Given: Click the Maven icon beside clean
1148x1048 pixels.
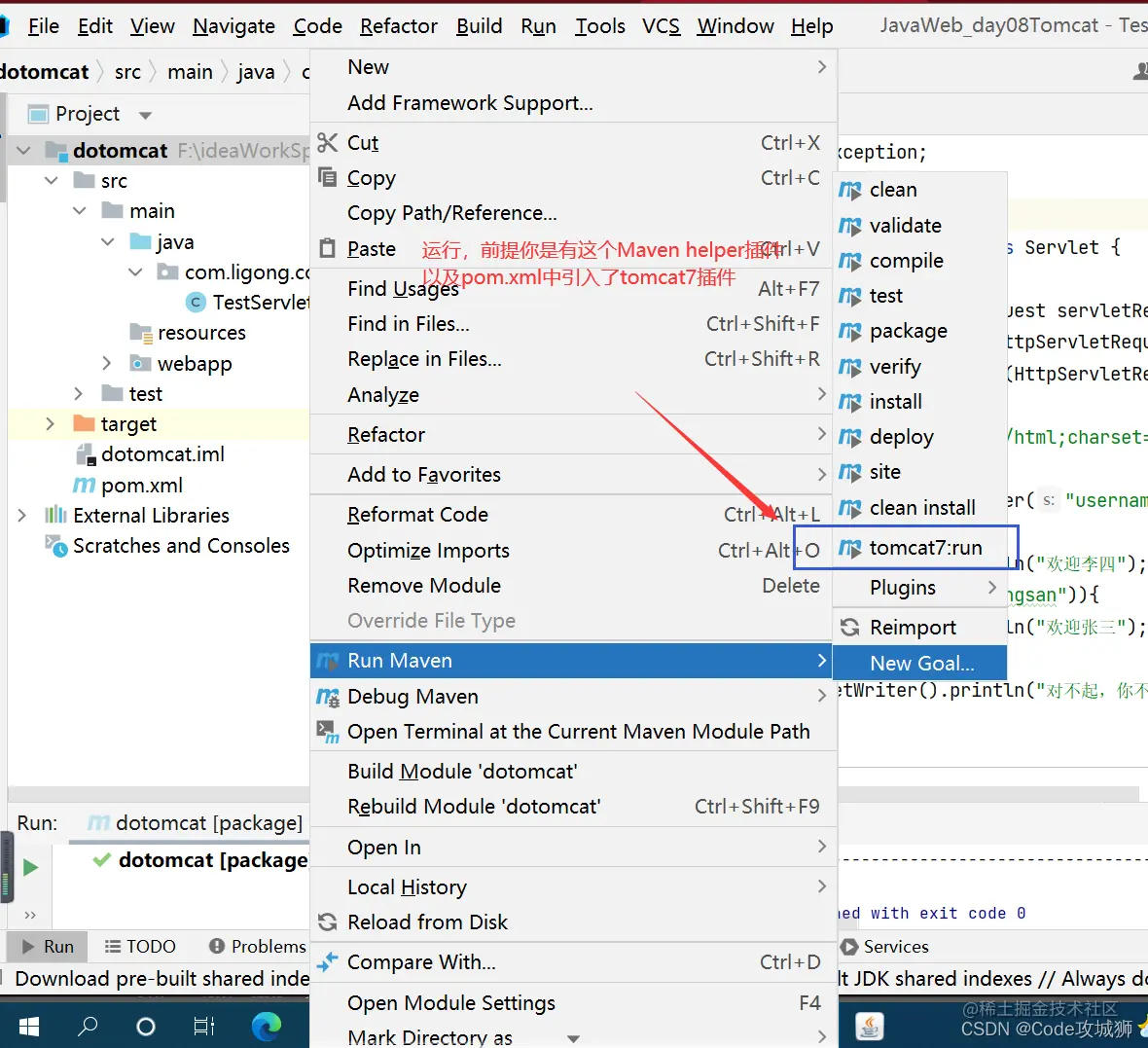Looking at the screenshot, I should 849,190.
